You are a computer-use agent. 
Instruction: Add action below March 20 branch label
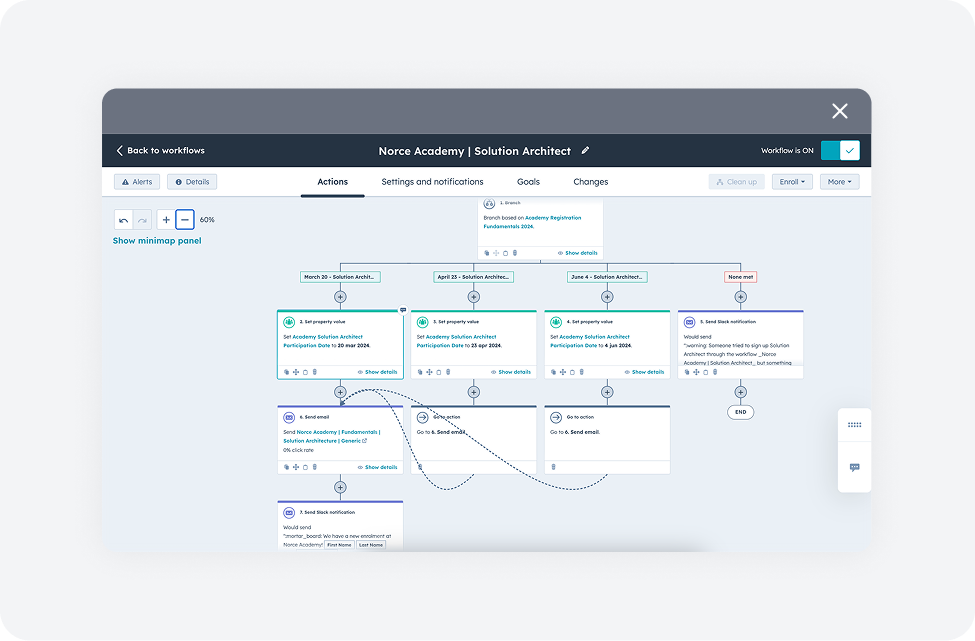(340, 297)
